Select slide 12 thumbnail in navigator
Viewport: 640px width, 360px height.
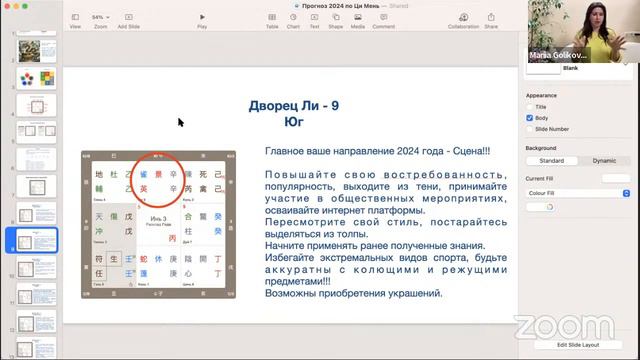pyautogui.click(x=36, y=321)
